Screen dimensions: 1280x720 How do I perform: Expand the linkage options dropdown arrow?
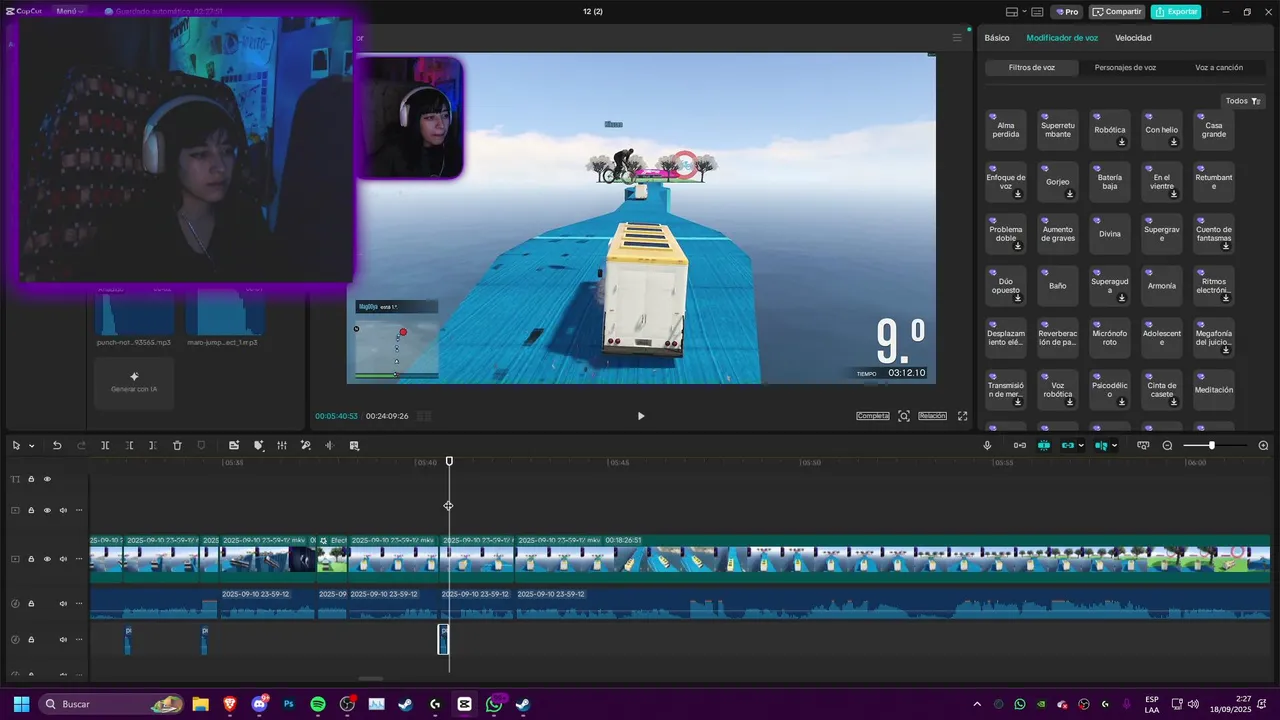pyautogui.click(x=1081, y=446)
